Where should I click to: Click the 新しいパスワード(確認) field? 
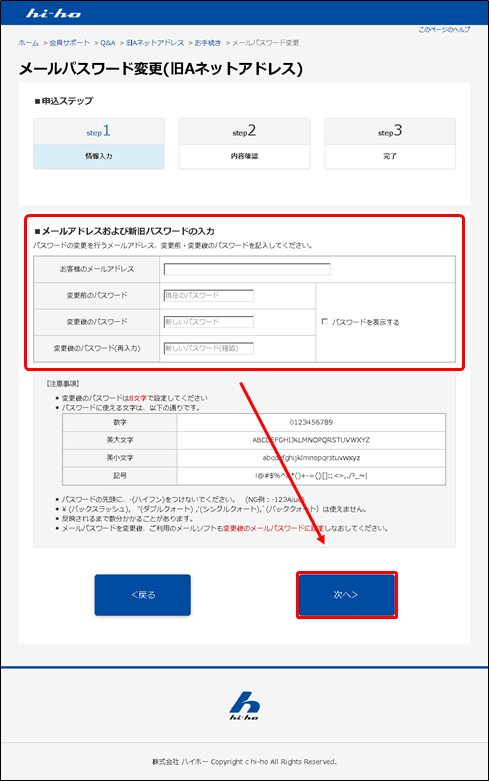[x=209, y=348]
